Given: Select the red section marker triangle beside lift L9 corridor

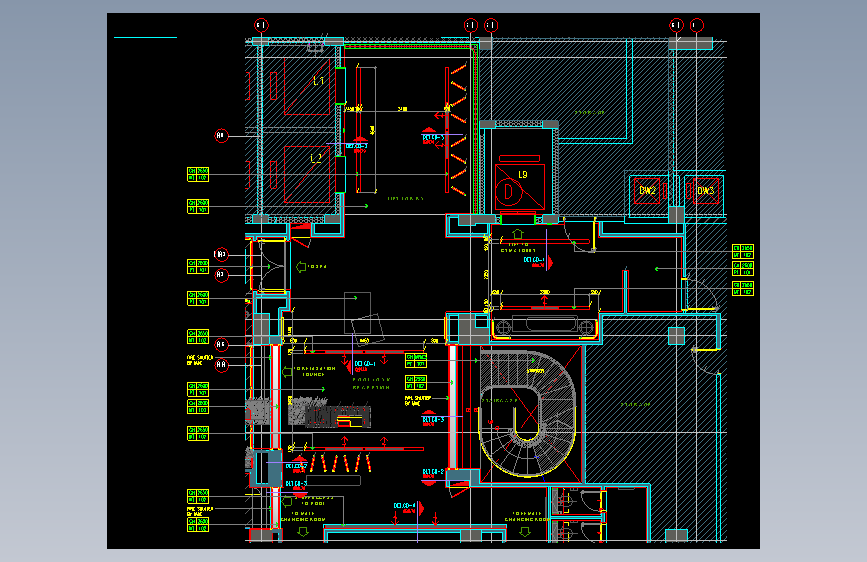Looking at the screenshot, I should coord(550,262).
